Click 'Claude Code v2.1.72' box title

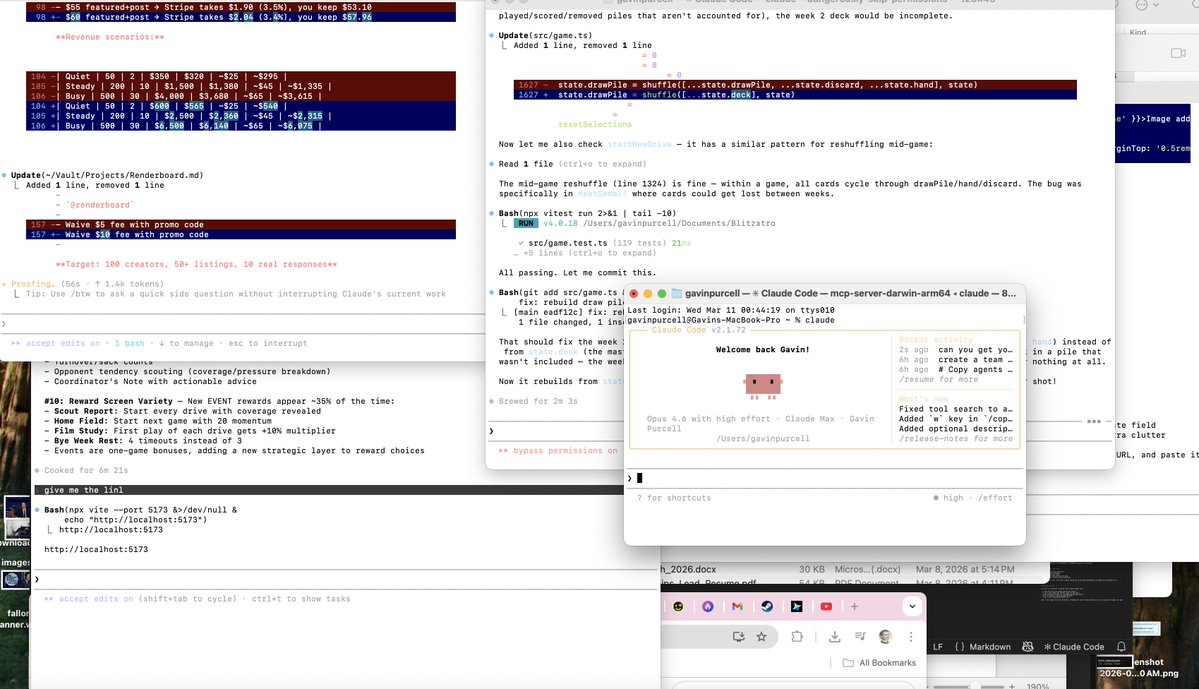click(x=698, y=330)
